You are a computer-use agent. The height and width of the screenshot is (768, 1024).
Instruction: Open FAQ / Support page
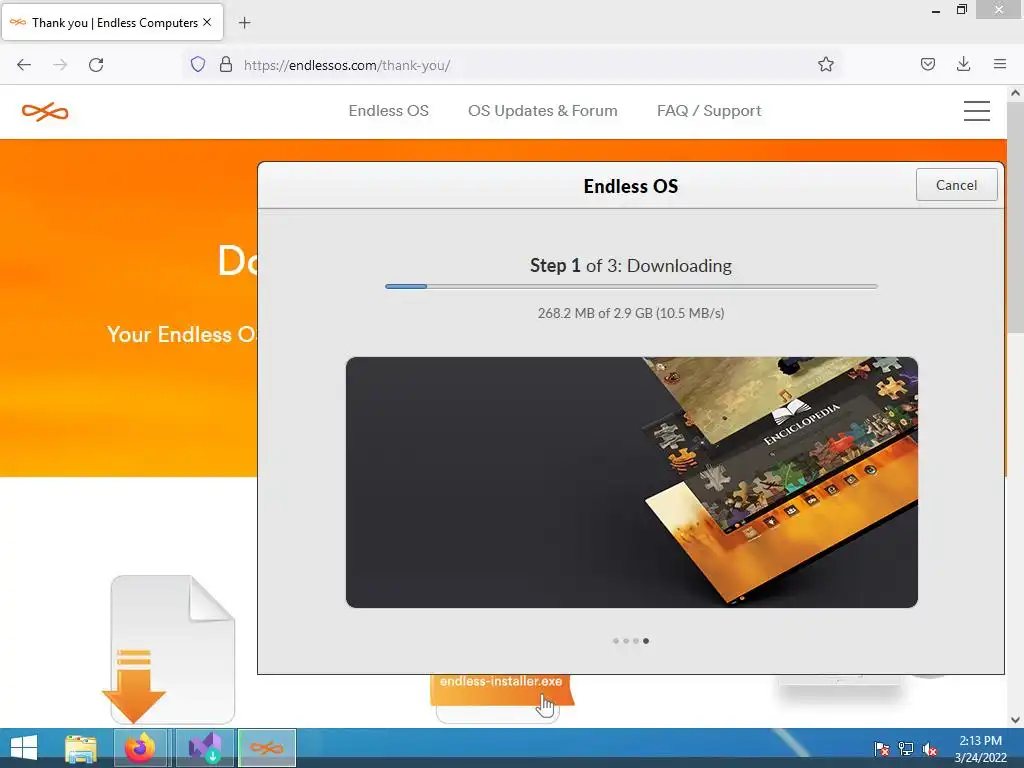709,111
